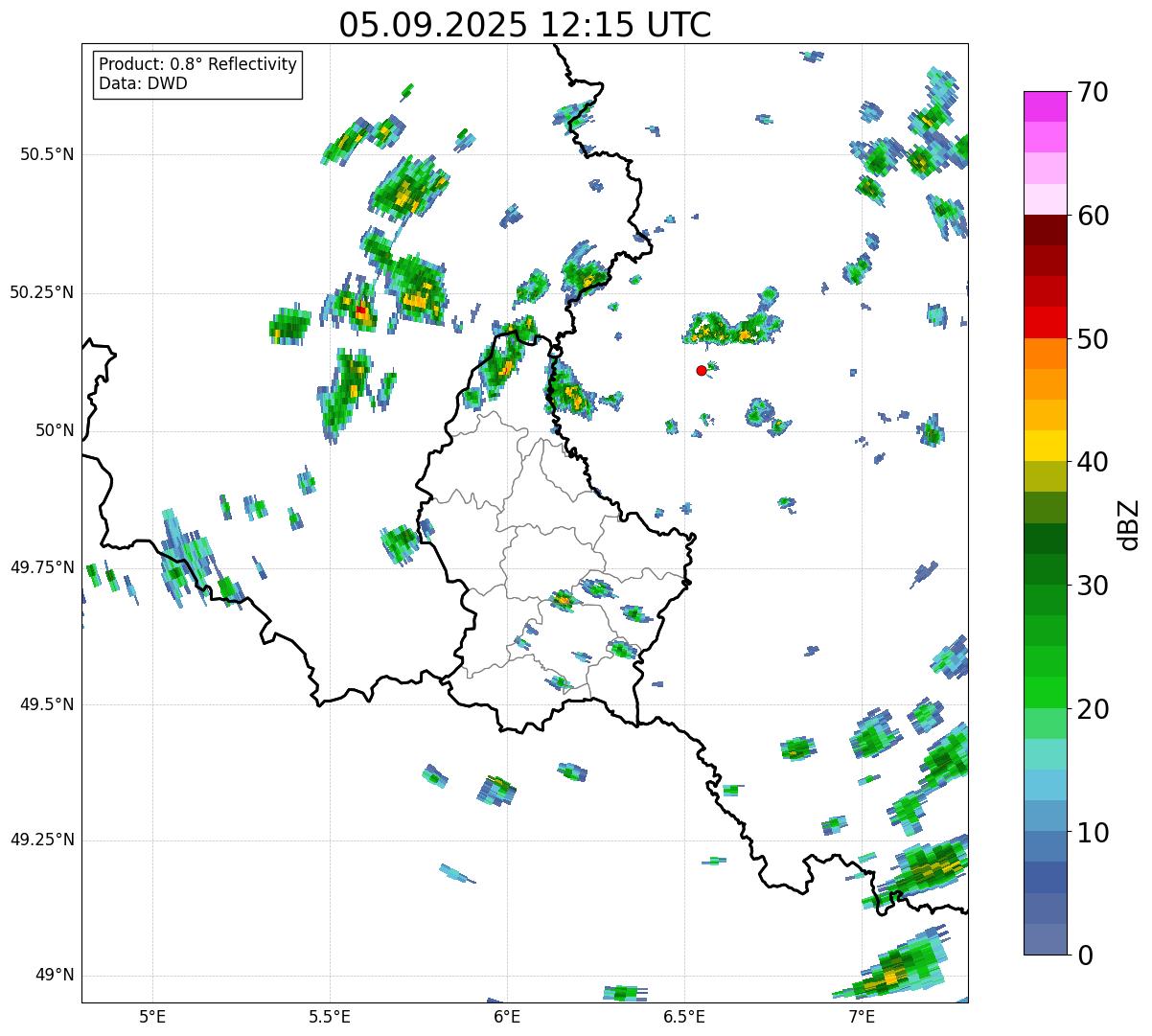
Task: Click the 49°N latitude label
Action: pos(54,976)
